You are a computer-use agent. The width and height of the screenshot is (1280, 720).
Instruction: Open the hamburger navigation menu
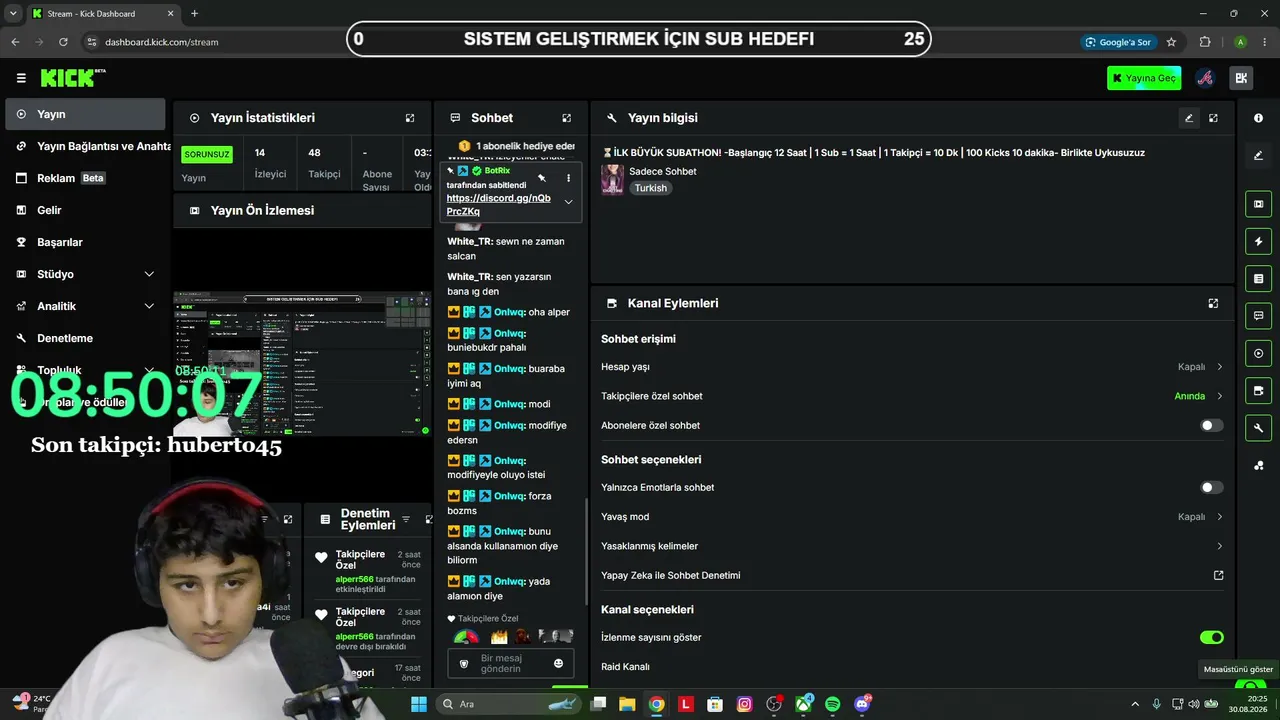click(x=21, y=78)
